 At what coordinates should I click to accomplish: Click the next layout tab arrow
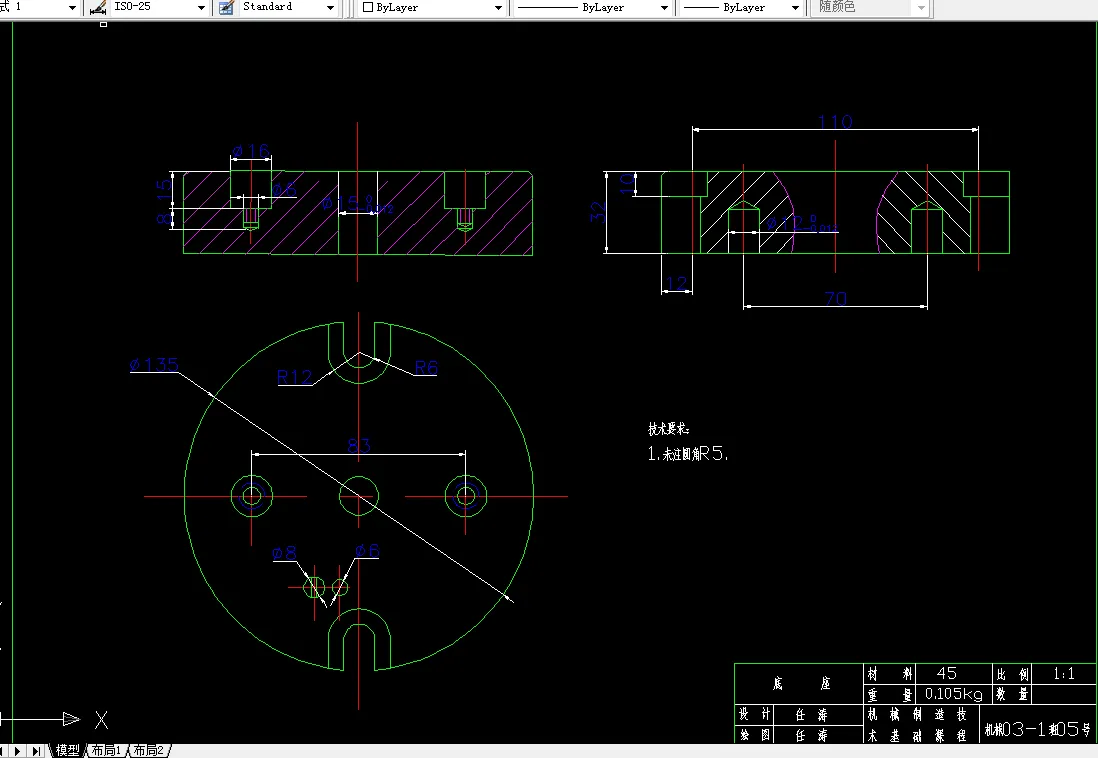pyautogui.click(x=18, y=751)
